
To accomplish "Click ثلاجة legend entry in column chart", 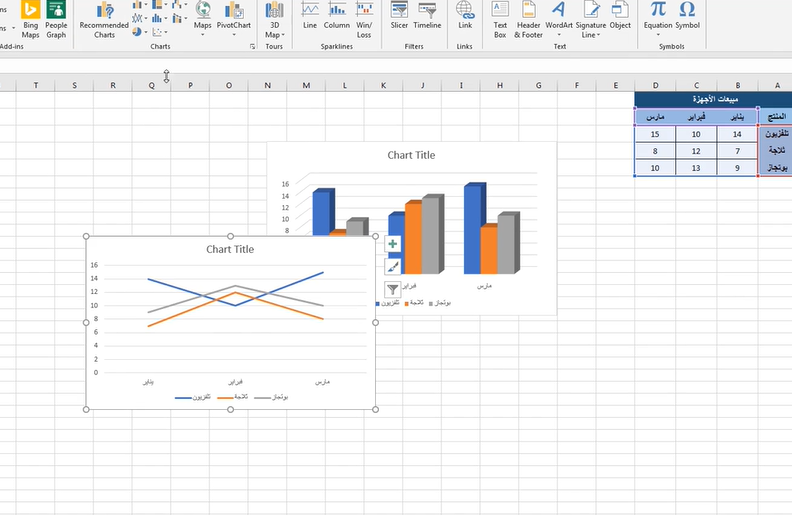I will pyautogui.click(x=414, y=303).
